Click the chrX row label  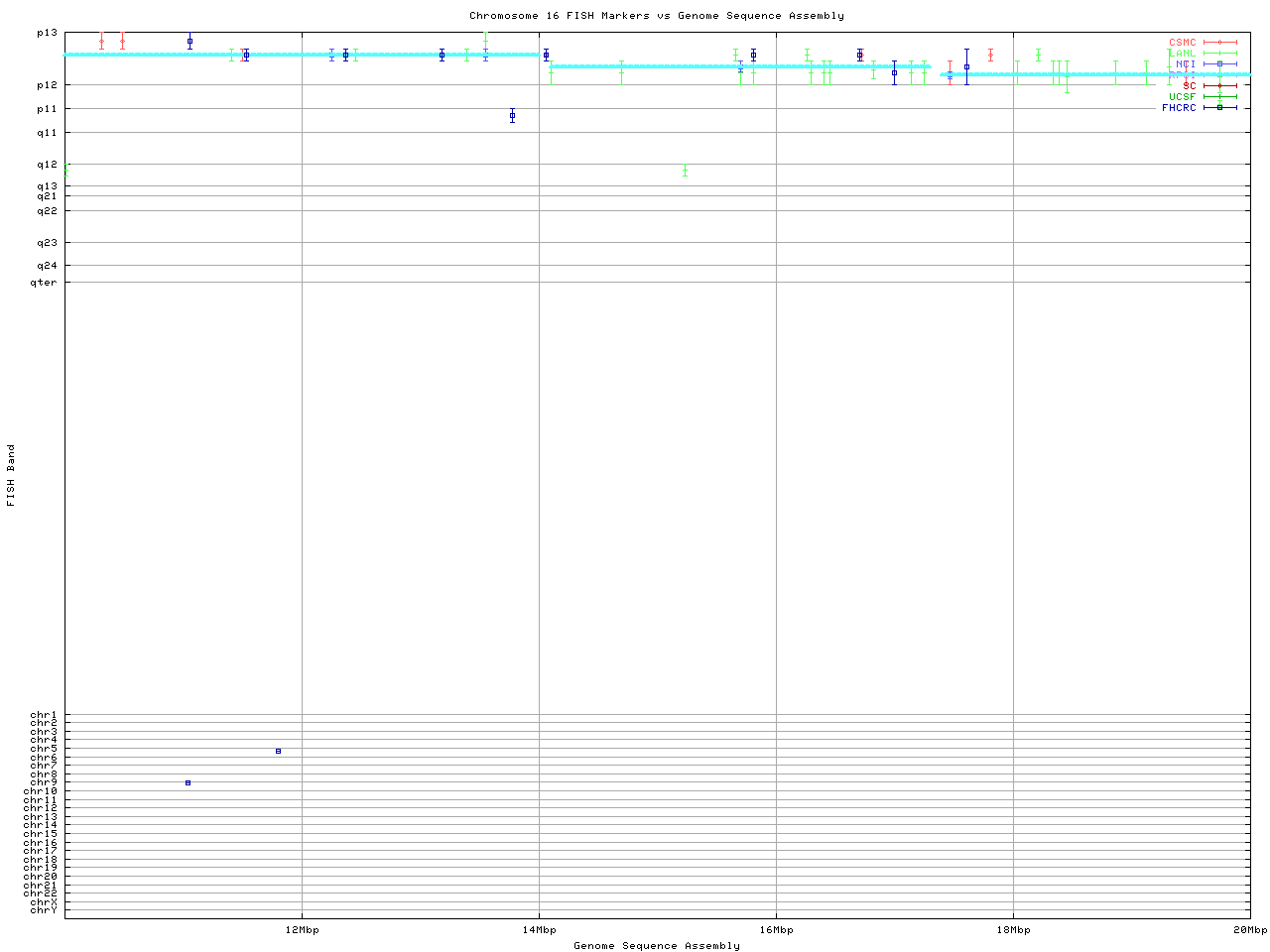click(44, 901)
